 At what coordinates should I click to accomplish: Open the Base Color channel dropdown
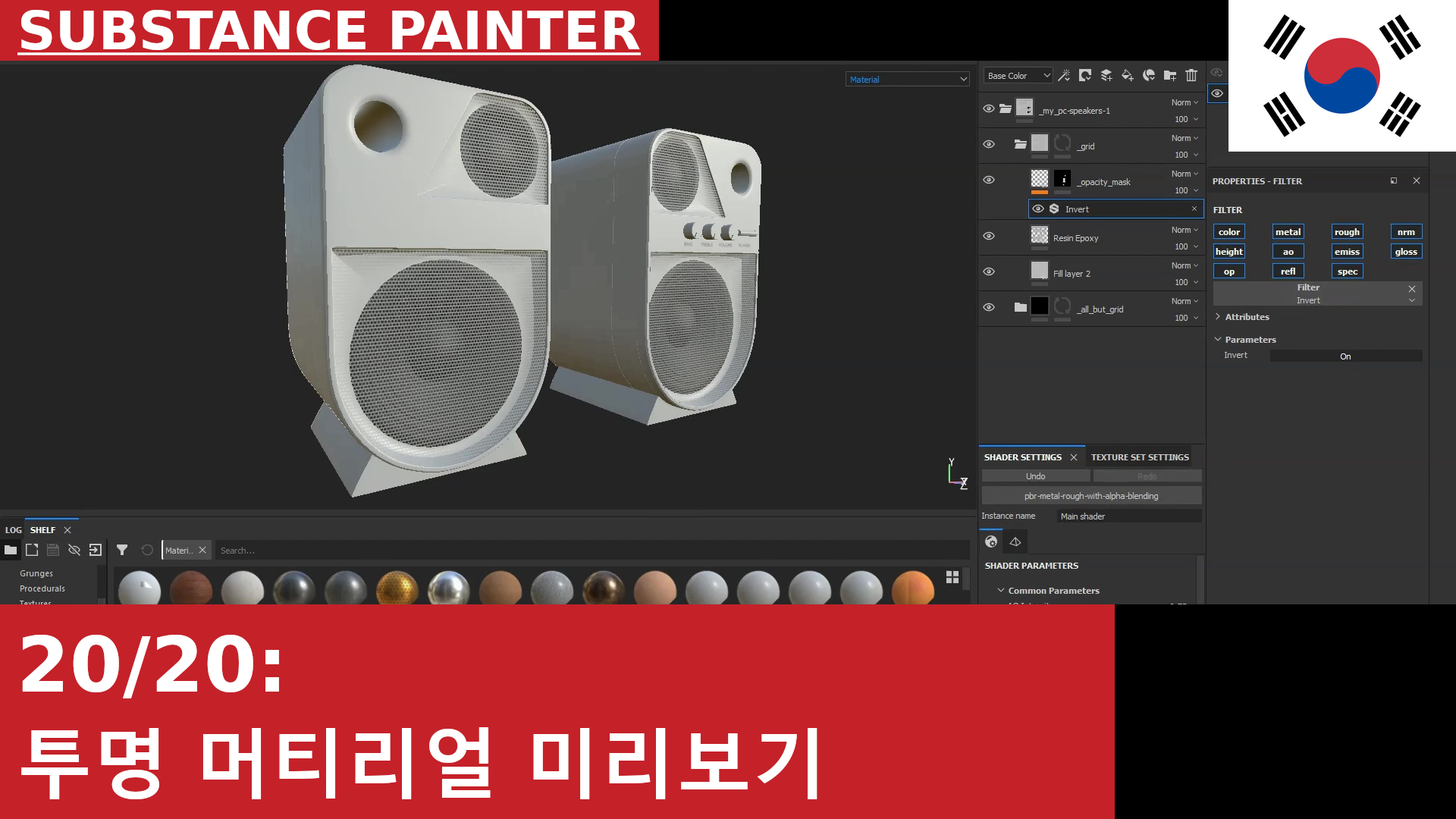pos(1018,76)
